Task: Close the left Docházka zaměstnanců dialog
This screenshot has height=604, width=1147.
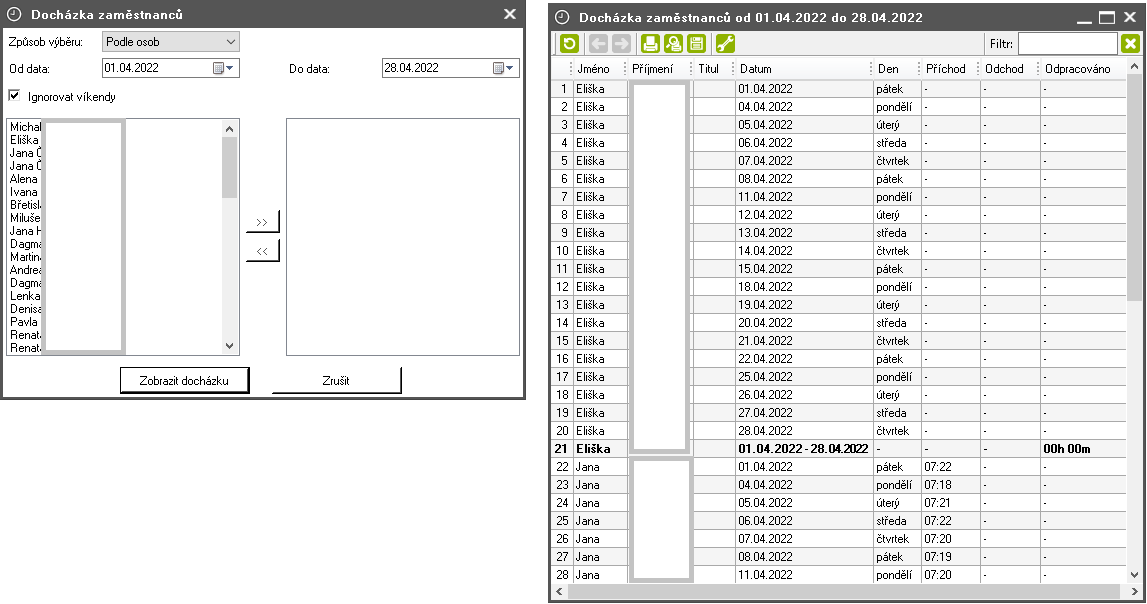Action: 510,14
